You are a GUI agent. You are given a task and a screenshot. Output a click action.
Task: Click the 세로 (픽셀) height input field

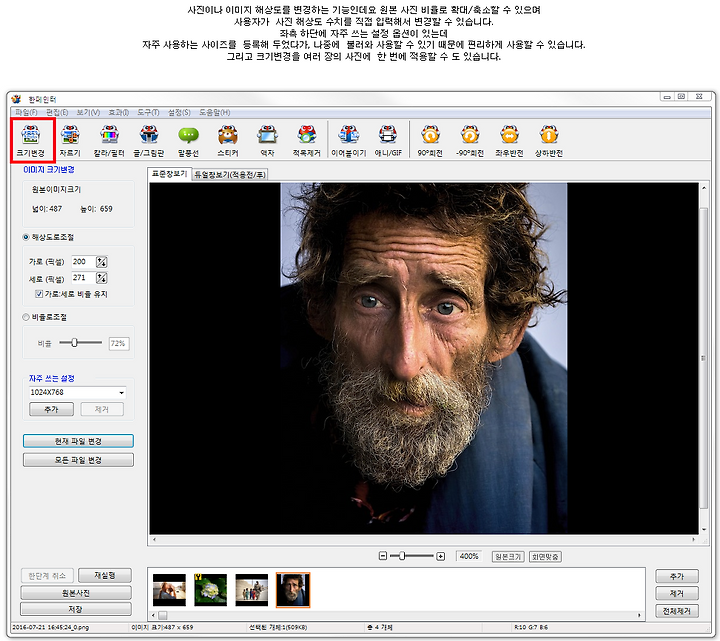[83, 278]
